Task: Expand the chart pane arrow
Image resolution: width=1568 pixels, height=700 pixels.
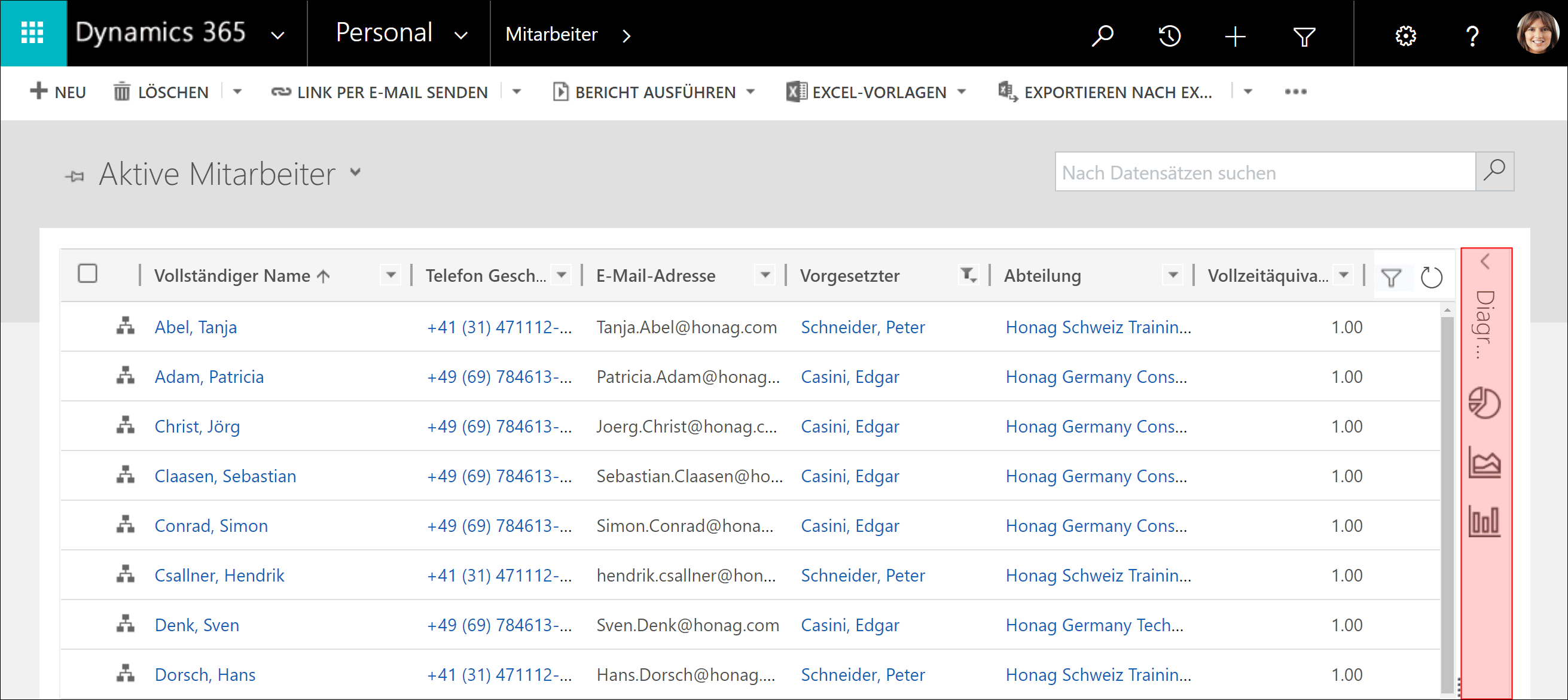Action: (1485, 261)
